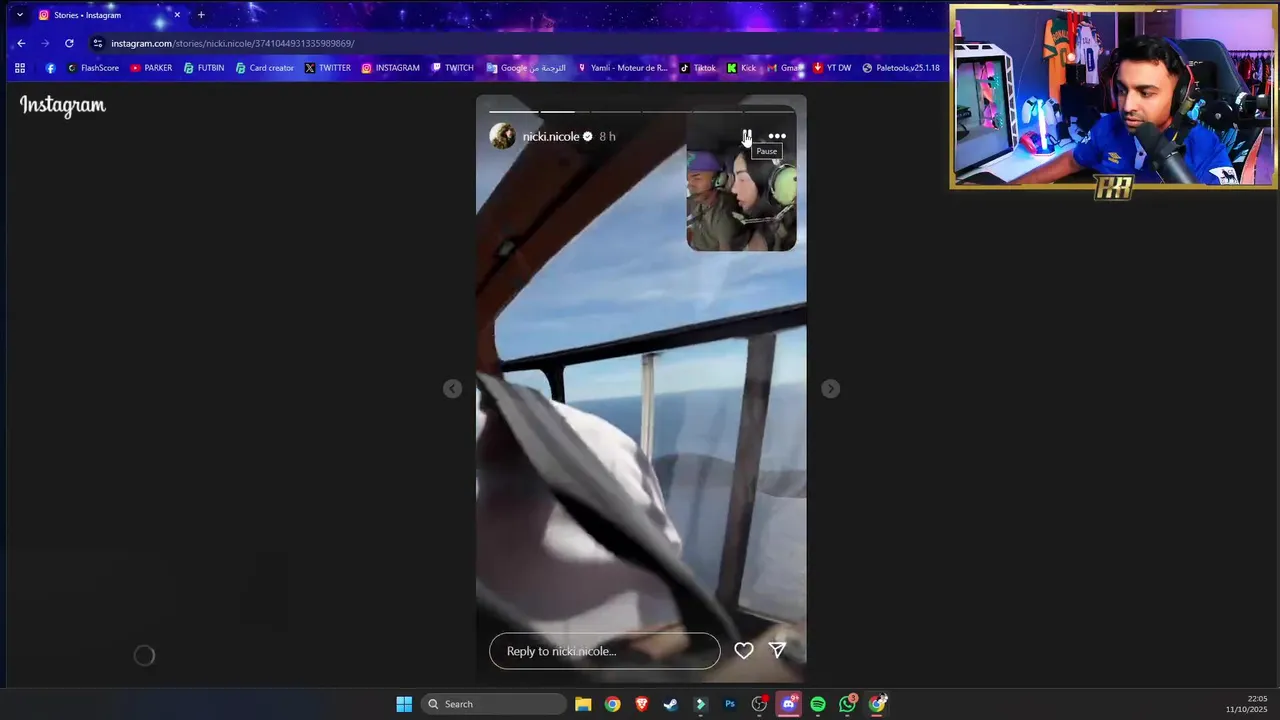
Task: Open Steam from taskbar
Action: (671, 704)
